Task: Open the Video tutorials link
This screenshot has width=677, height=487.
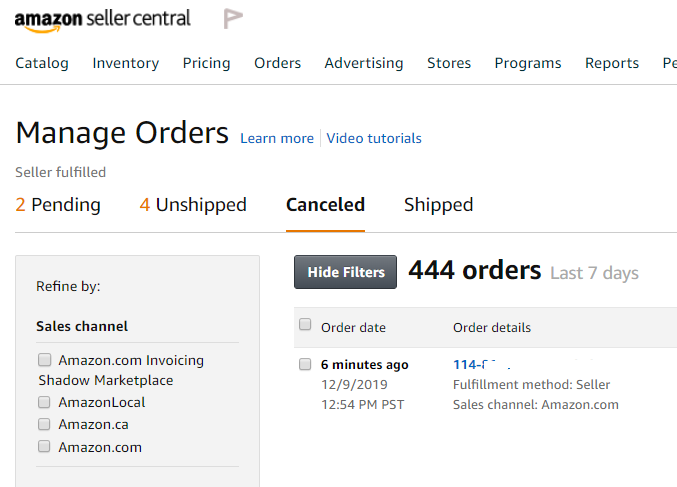Action: 374,139
